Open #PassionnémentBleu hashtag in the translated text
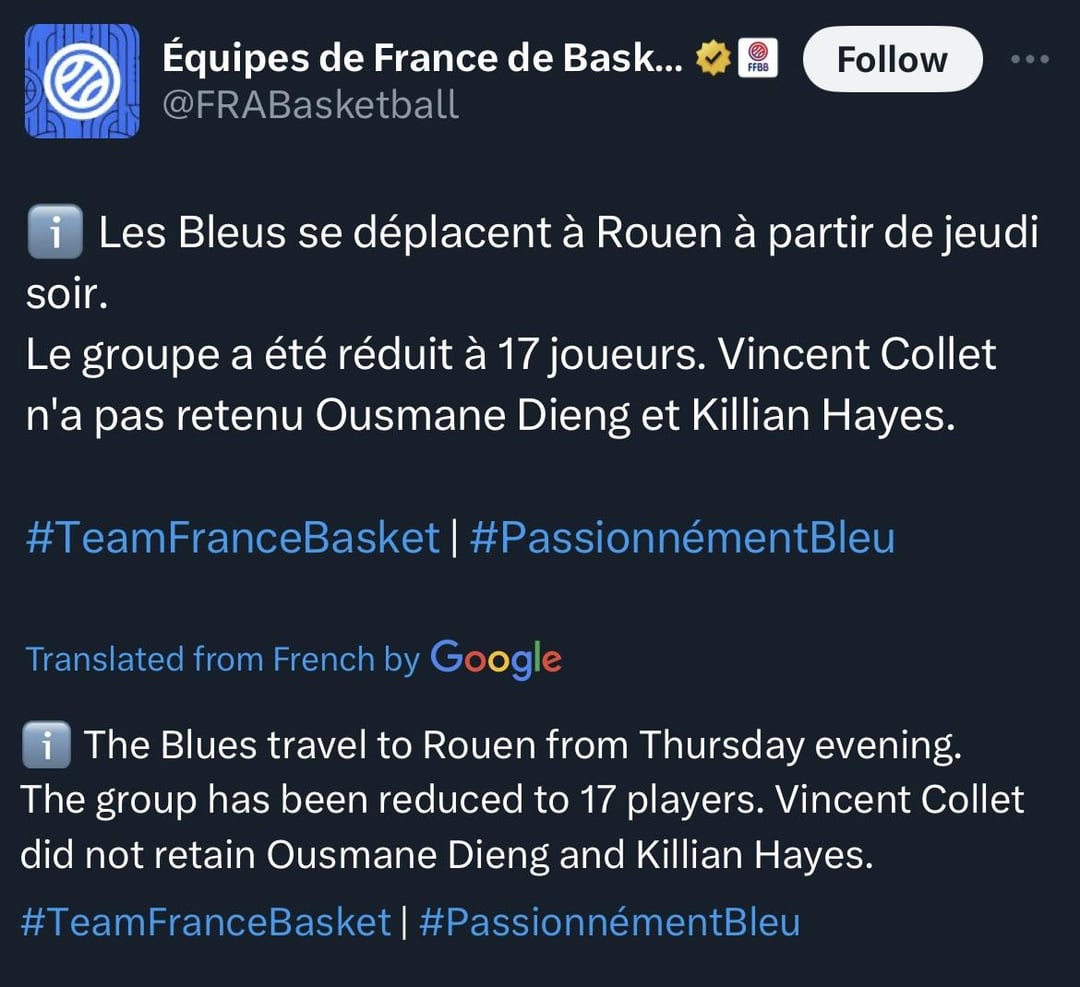Viewport: 1080px width, 987px height. point(609,921)
